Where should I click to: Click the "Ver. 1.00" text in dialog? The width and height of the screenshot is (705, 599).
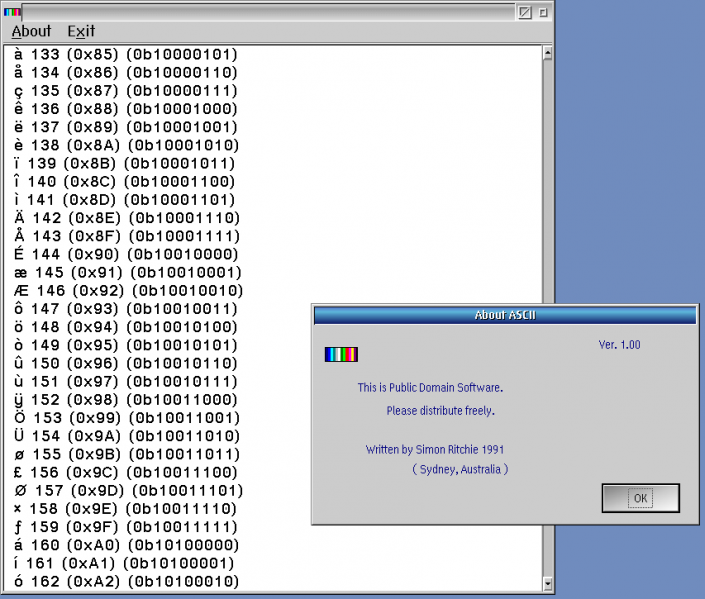point(619,345)
